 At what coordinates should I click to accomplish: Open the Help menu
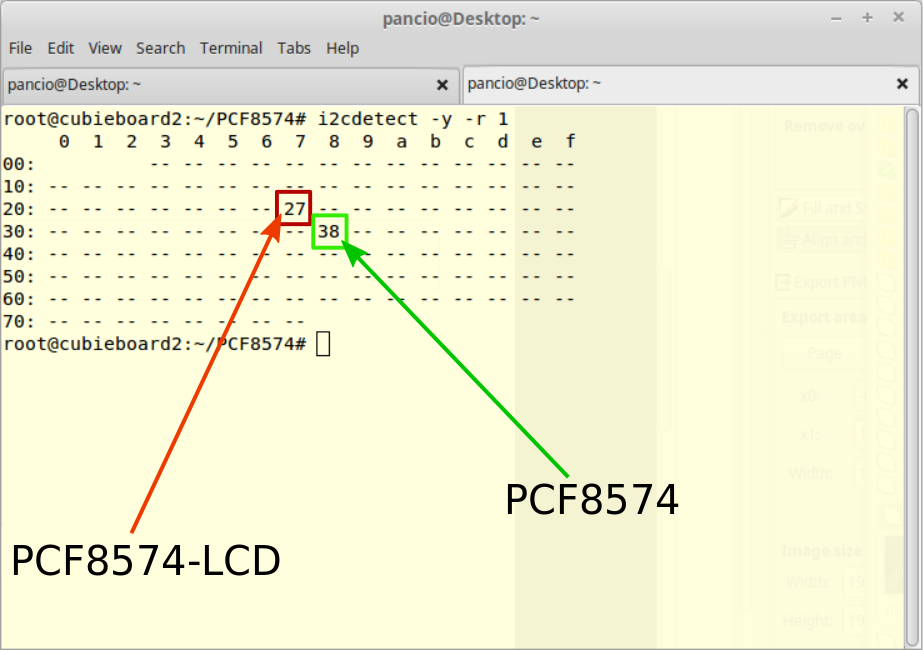click(x=342, y=48)
